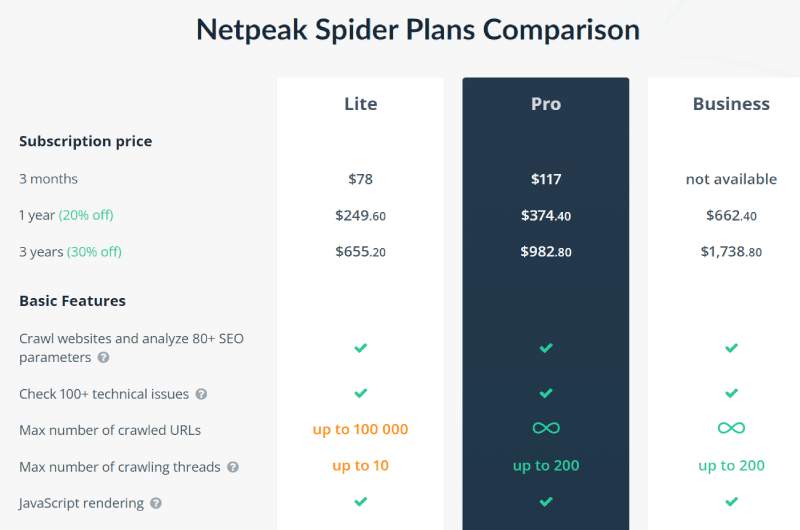The width and height of the screenshot is (800, 530).
Task: Click the Pro 1 year $374.40 price
Action: 546,215
